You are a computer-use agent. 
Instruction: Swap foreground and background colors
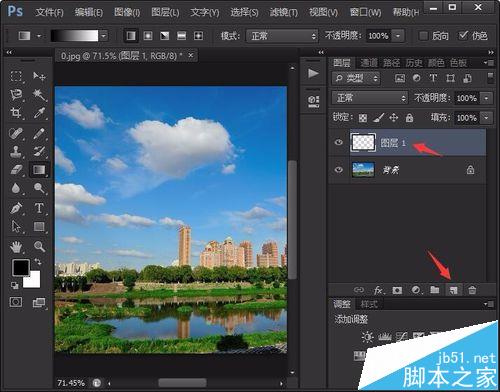(x=38, y=262)
